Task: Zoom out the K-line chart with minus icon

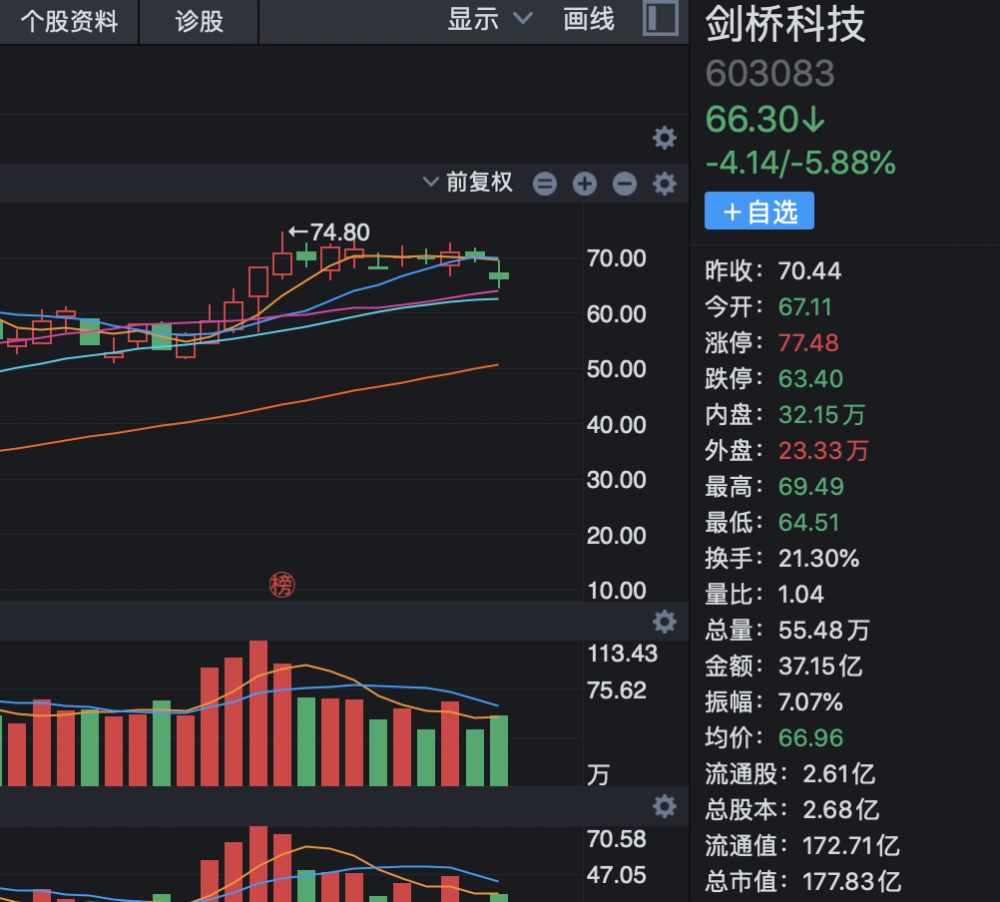Action: point(624,184)
